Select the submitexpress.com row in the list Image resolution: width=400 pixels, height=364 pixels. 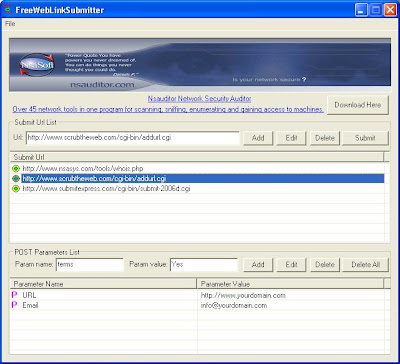click(197, 189)
